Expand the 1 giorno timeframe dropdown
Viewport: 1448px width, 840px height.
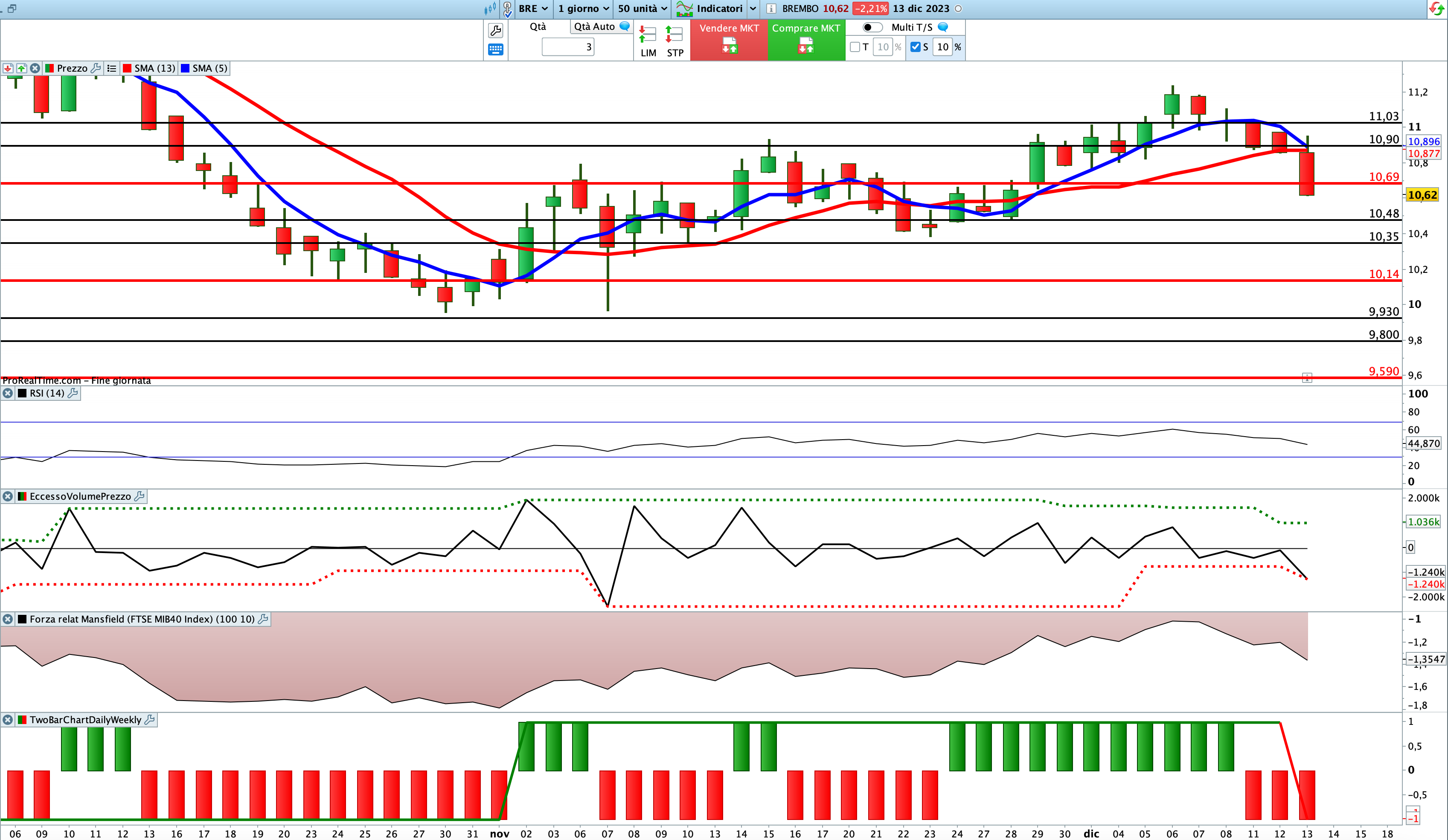coord(583,9)
